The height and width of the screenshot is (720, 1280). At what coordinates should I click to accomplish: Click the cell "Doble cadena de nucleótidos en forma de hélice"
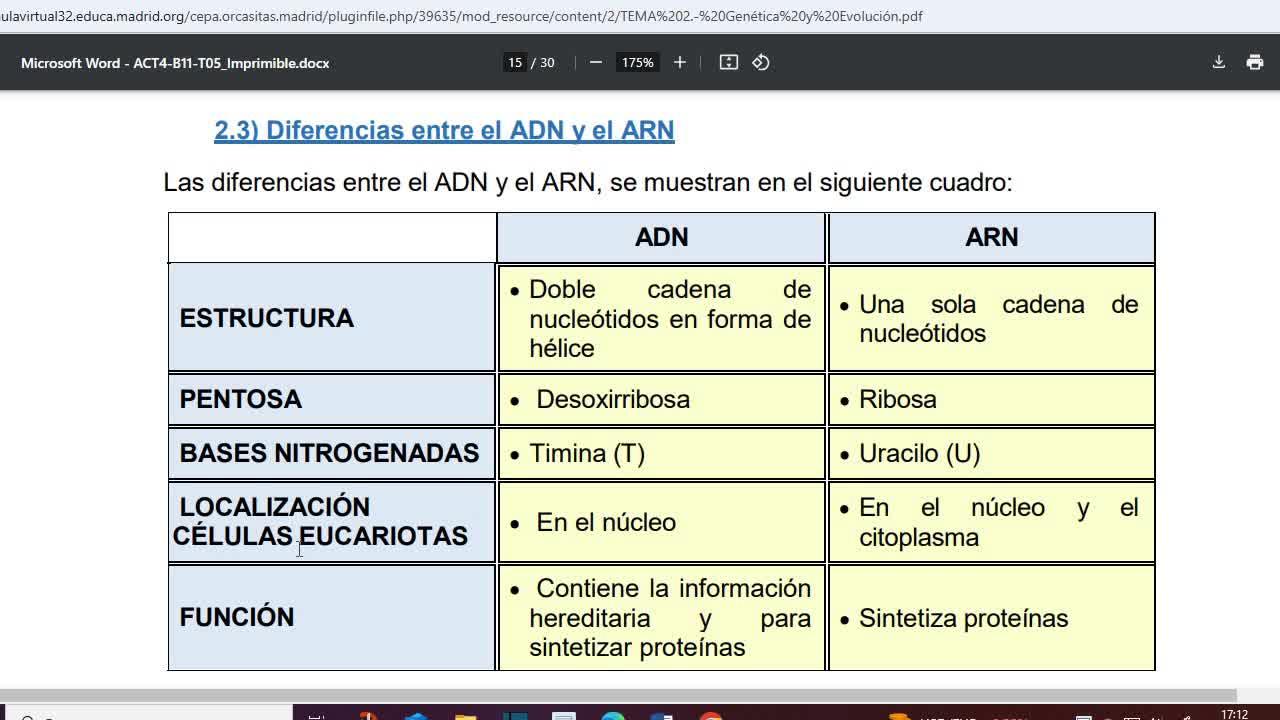click(662, 318)
